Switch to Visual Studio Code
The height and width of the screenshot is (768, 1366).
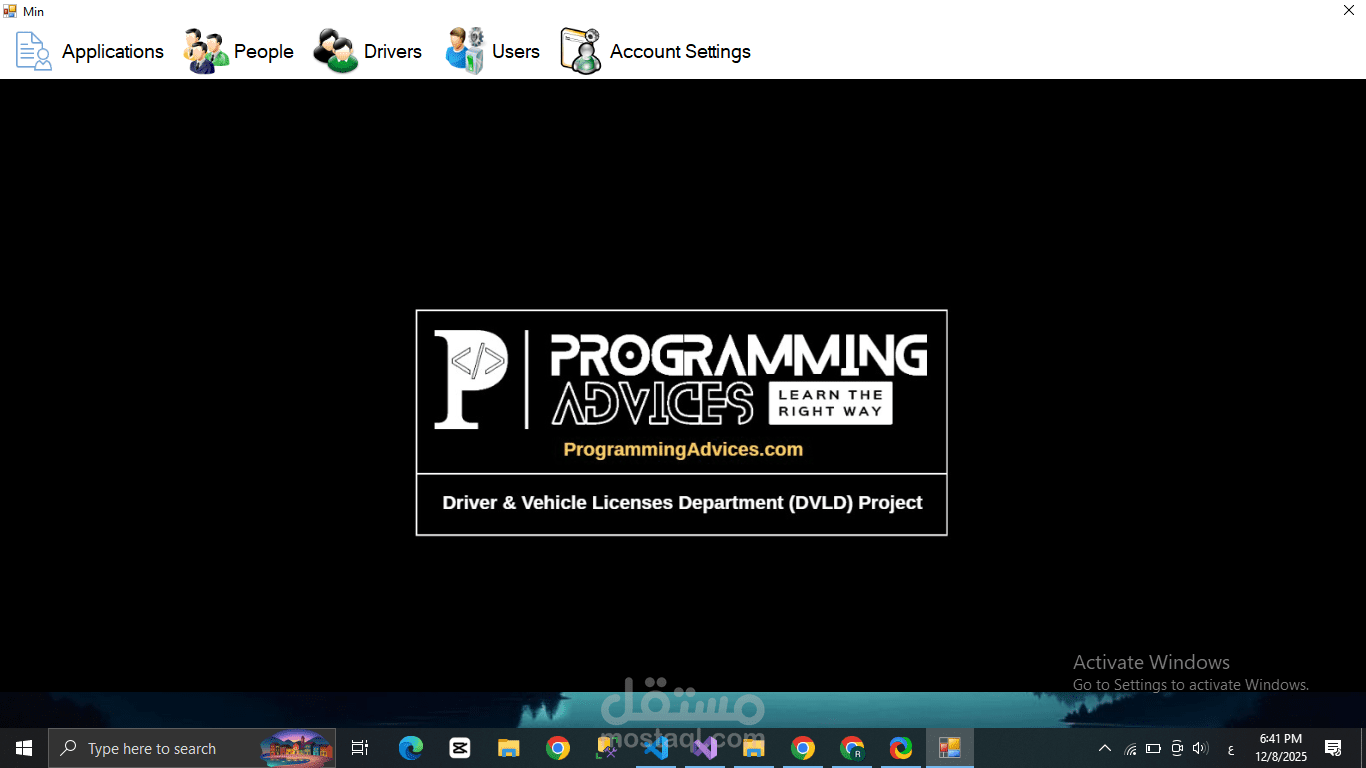656,748
